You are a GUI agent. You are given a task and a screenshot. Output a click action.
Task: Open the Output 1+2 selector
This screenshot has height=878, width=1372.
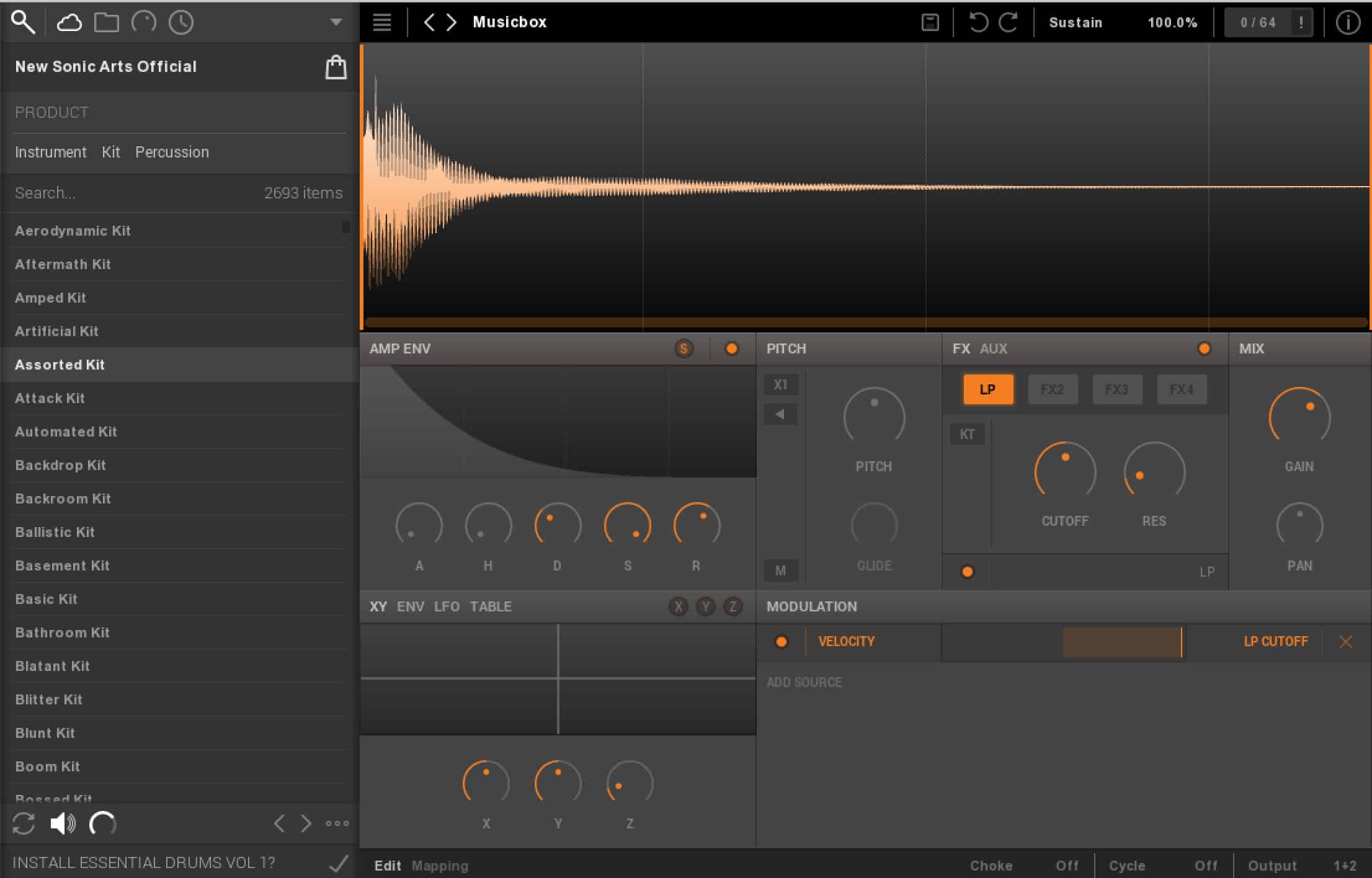pos(1303,866)
